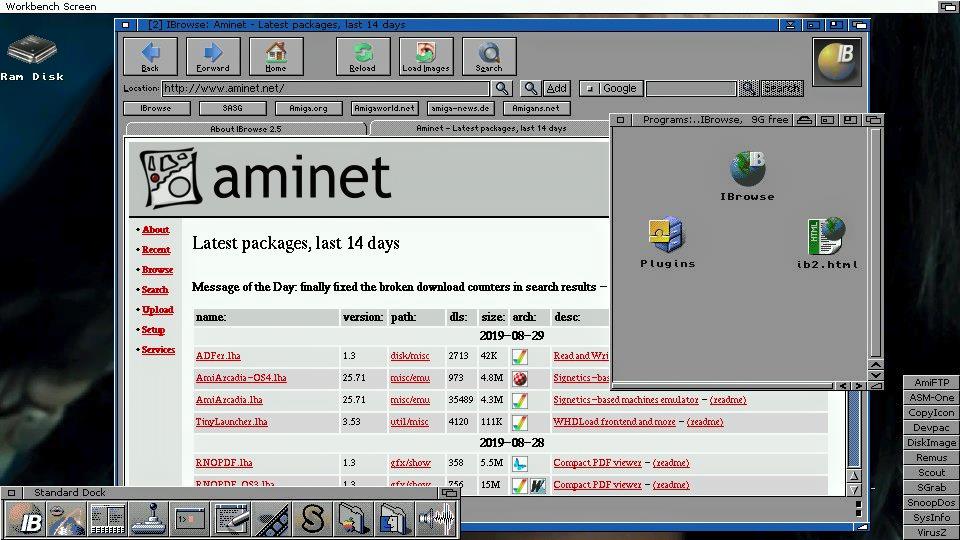
Task: Open the Google search engine cycle chooser
Action: point(611,89)
